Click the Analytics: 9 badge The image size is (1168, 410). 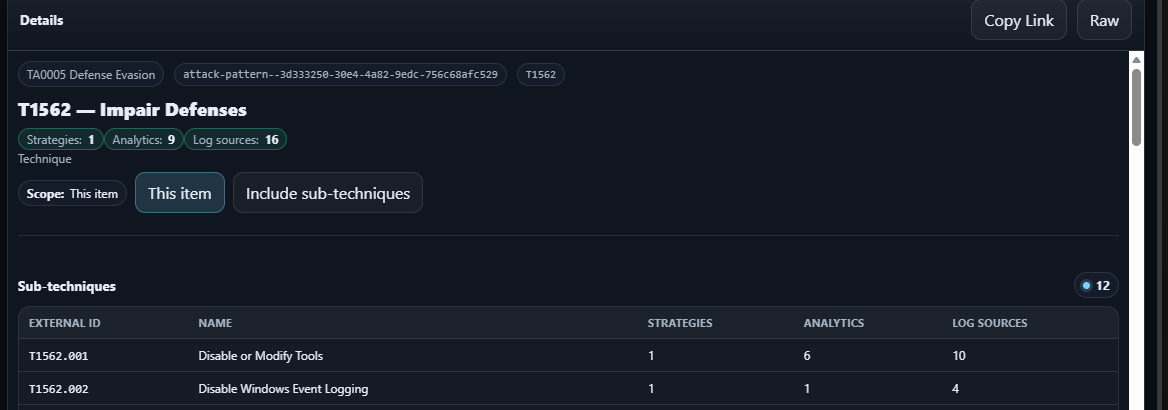(x=143, y=140)
